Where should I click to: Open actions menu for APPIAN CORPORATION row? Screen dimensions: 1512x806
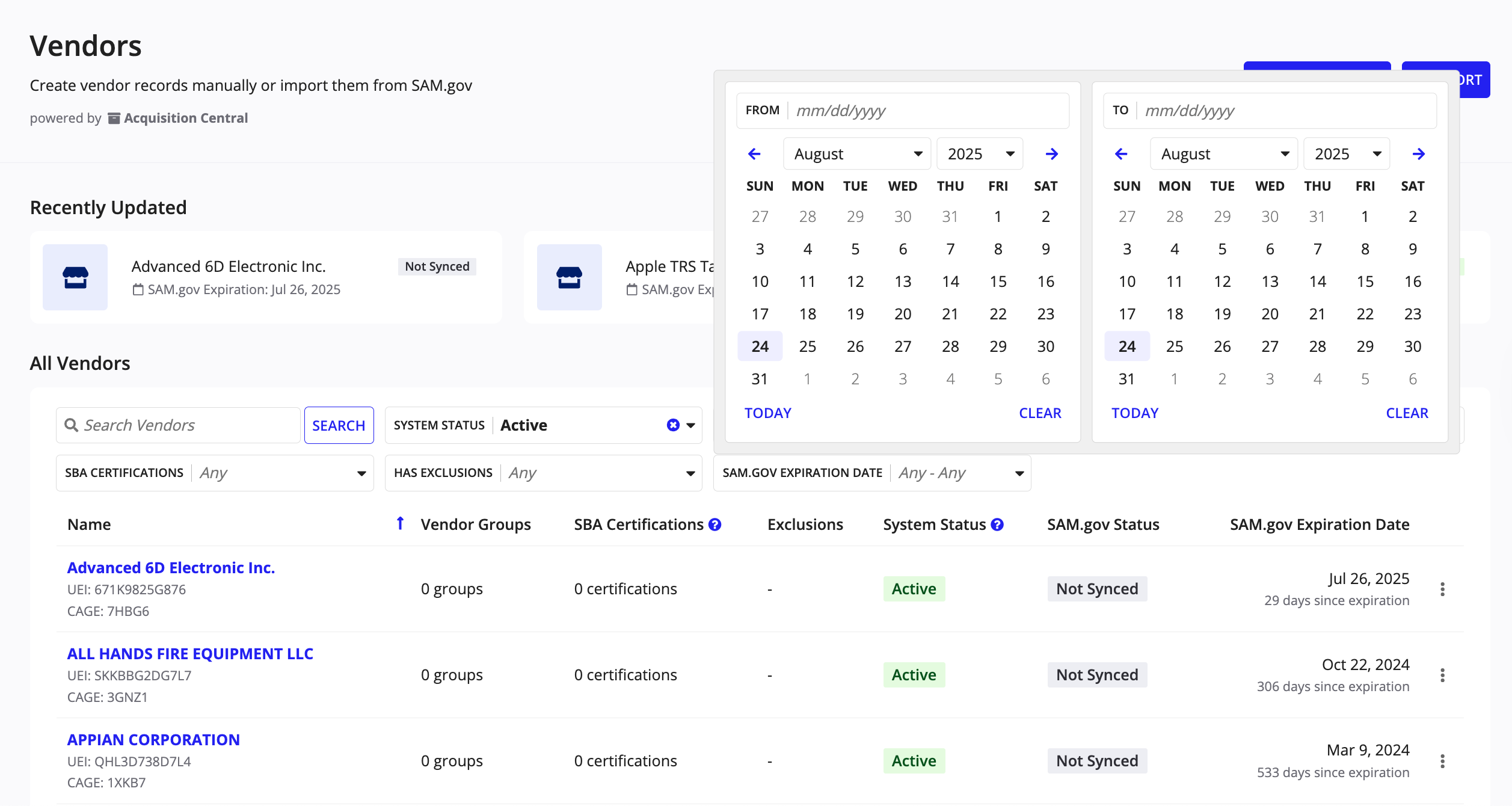(1442, 761)
